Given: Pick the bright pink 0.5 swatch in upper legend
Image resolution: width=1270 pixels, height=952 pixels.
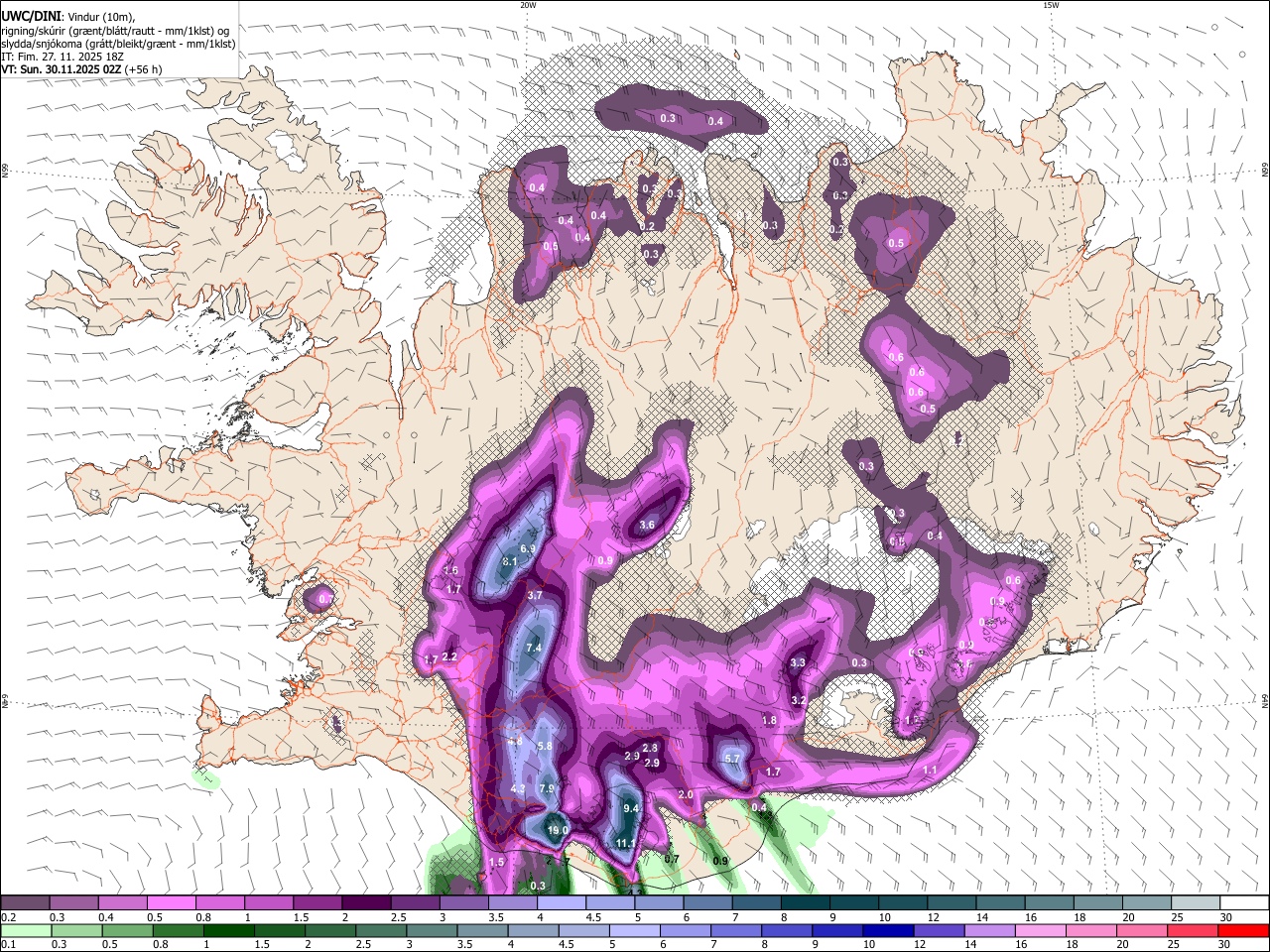Looking at the screenshot, I should (x=172, y=903).
